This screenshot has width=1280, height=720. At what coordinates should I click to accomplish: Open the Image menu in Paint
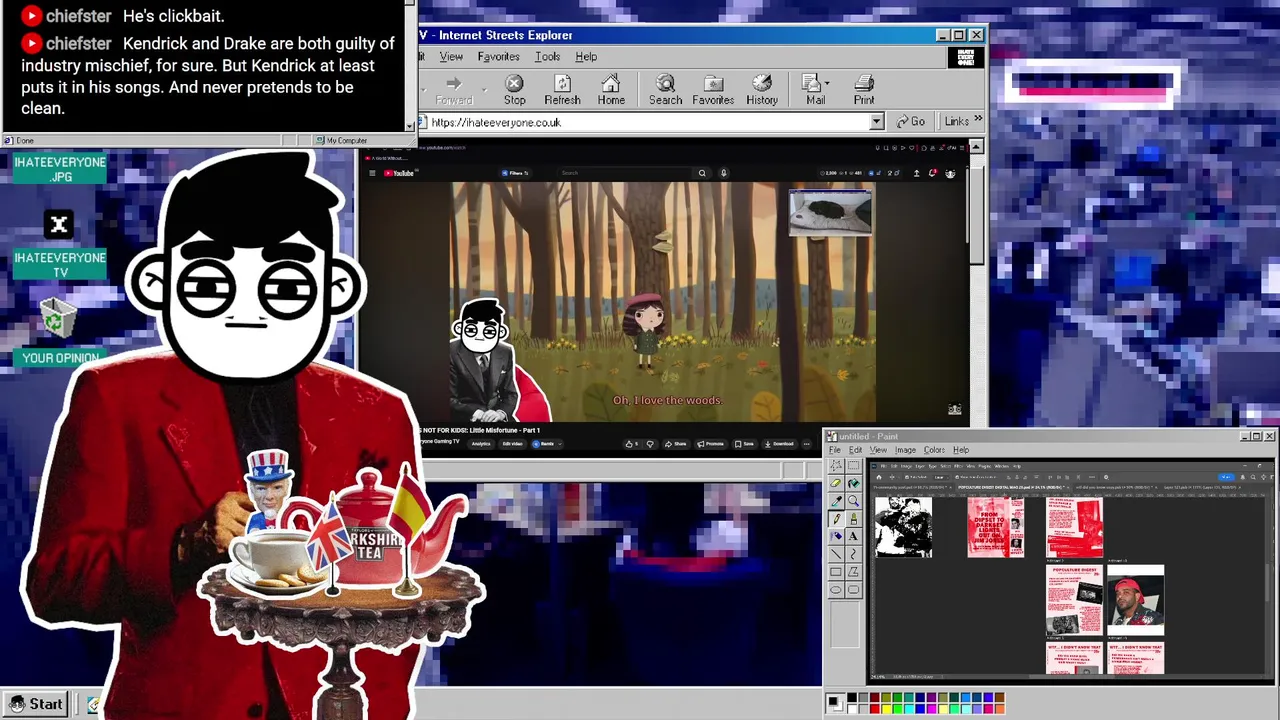905,450
